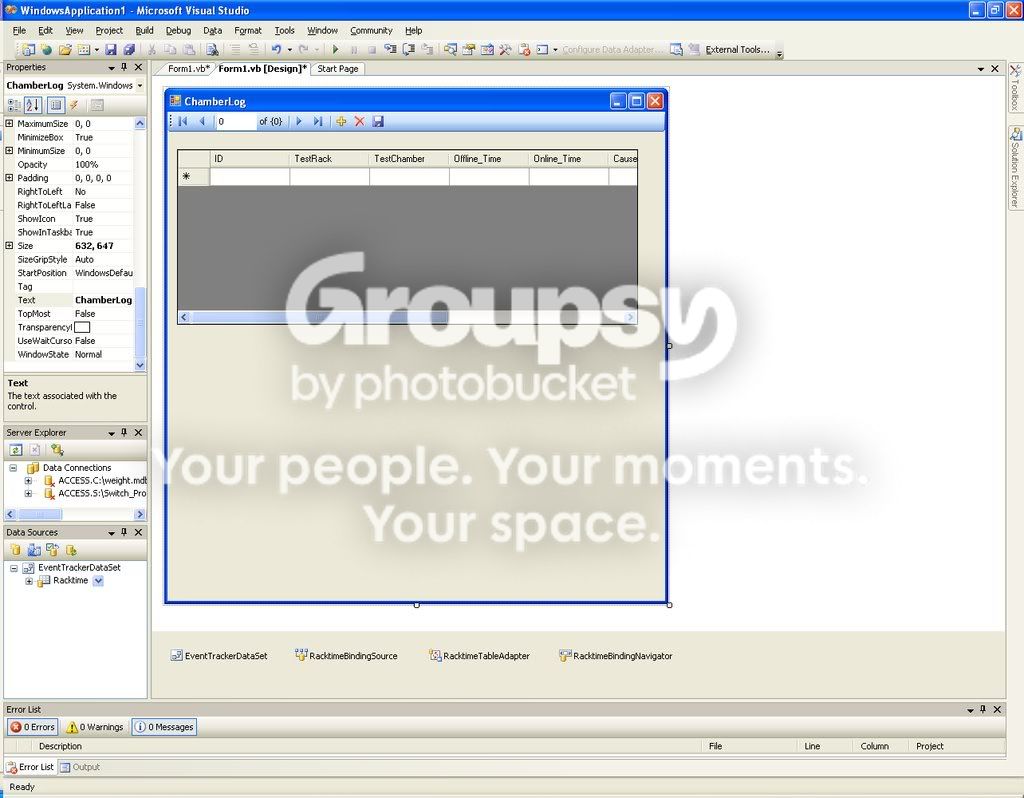The width and height of the screenshot is (1024, 798).
Task: Open the Community menu
Action: (x=371, y=31)
